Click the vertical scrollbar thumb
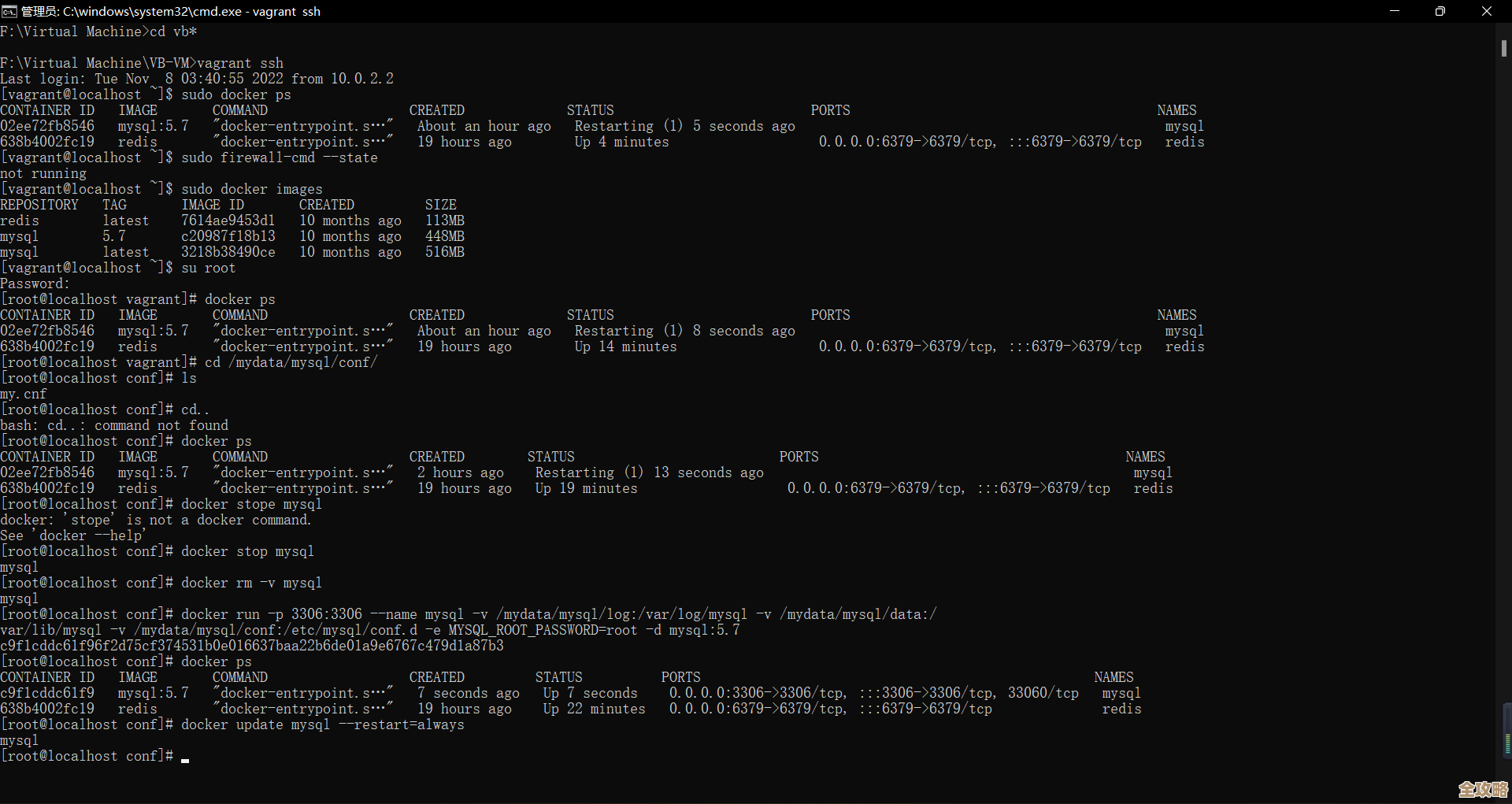The image size is (1512, 804). point(1503,49)
